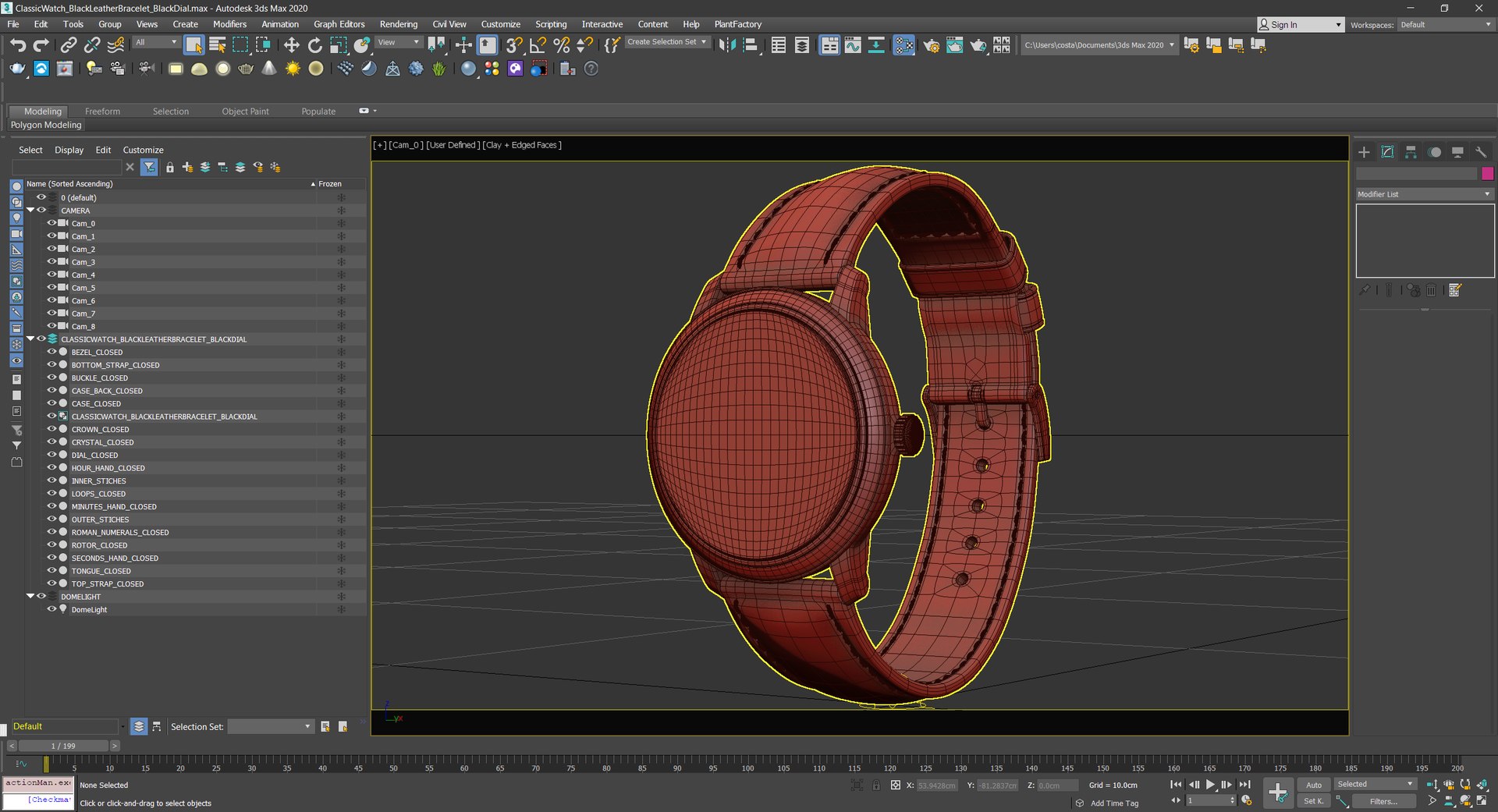The width and height of the screenshot is (1498, 812).
Task: Hide the BEZEL_CLOSED object via eye icon
Action: pos(51,352)
